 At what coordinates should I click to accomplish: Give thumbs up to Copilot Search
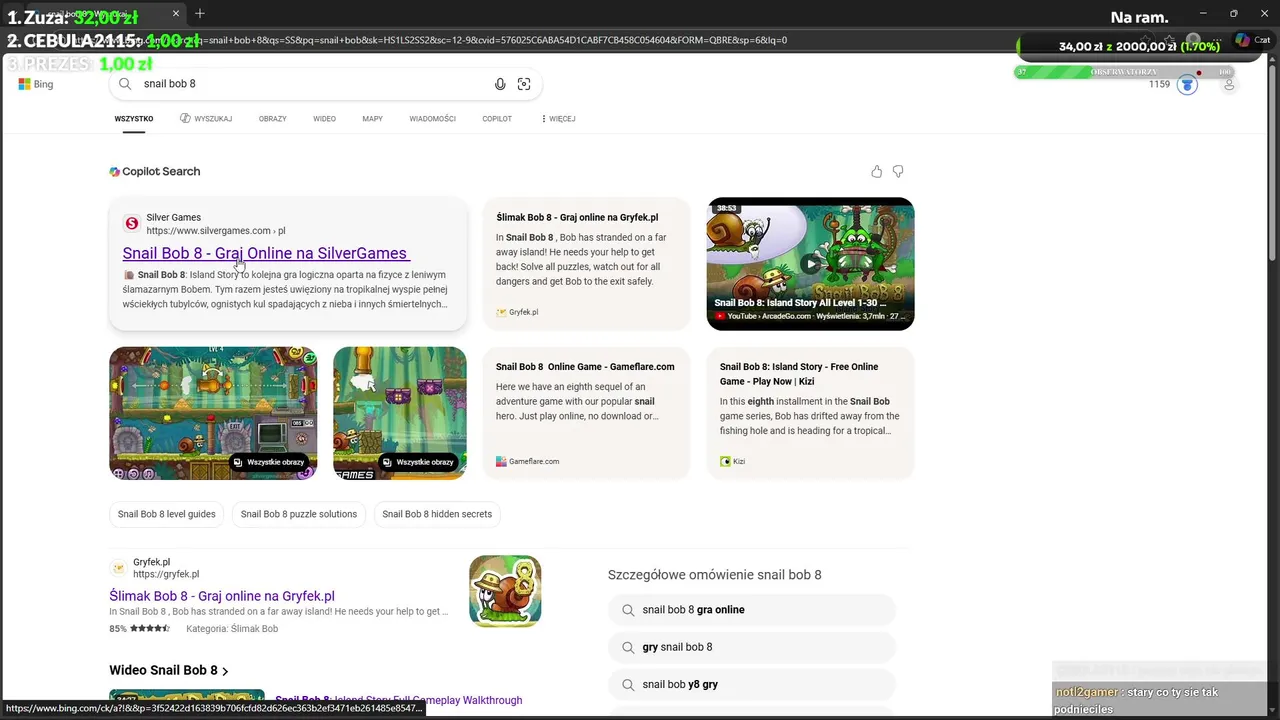point(877,172)
